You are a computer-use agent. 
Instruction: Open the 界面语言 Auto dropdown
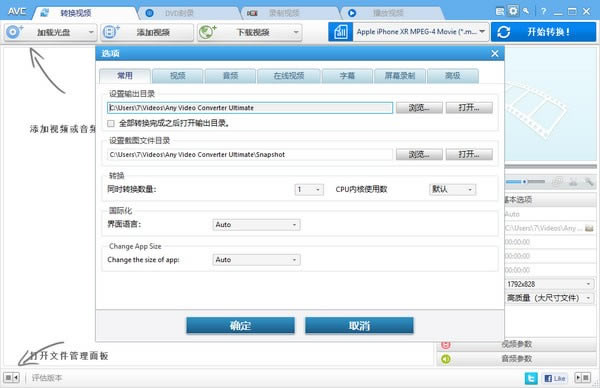pos(256,225)
